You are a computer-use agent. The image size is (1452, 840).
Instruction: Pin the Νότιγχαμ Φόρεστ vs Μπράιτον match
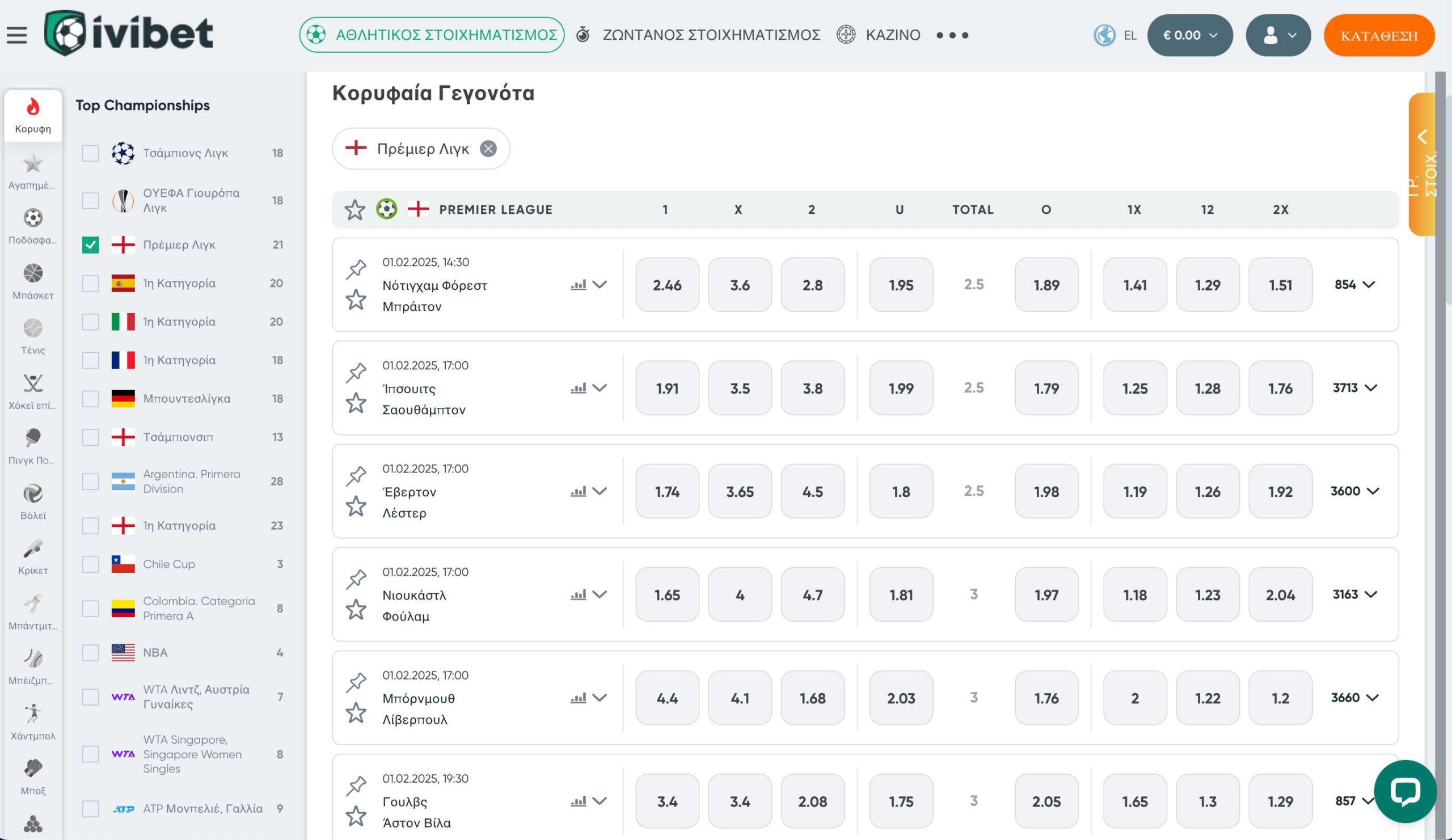point(356,268)
